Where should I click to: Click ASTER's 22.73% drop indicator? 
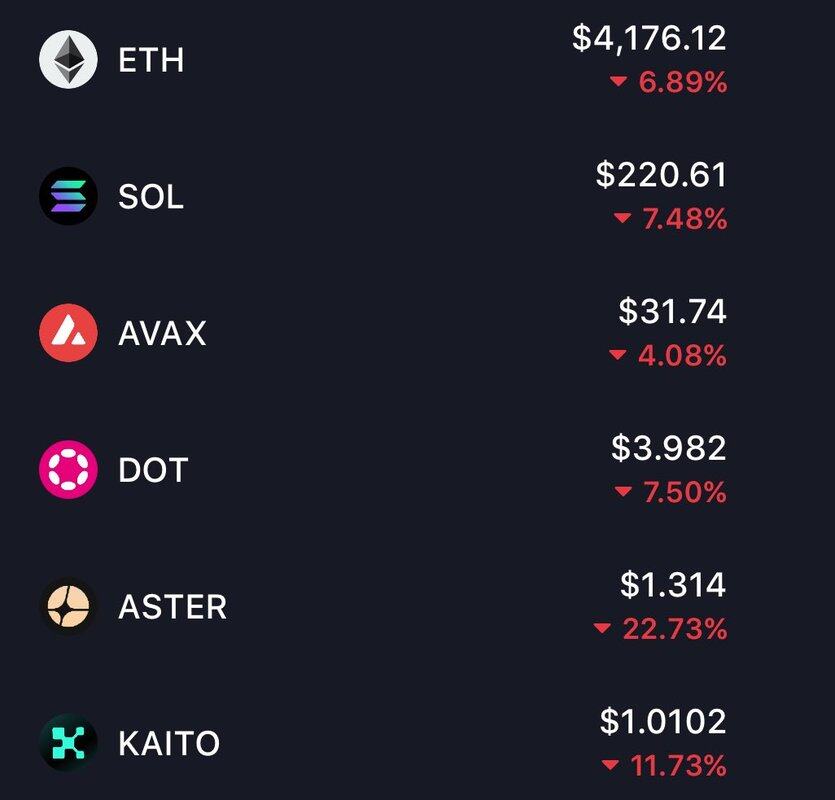(x=660, y=628)
